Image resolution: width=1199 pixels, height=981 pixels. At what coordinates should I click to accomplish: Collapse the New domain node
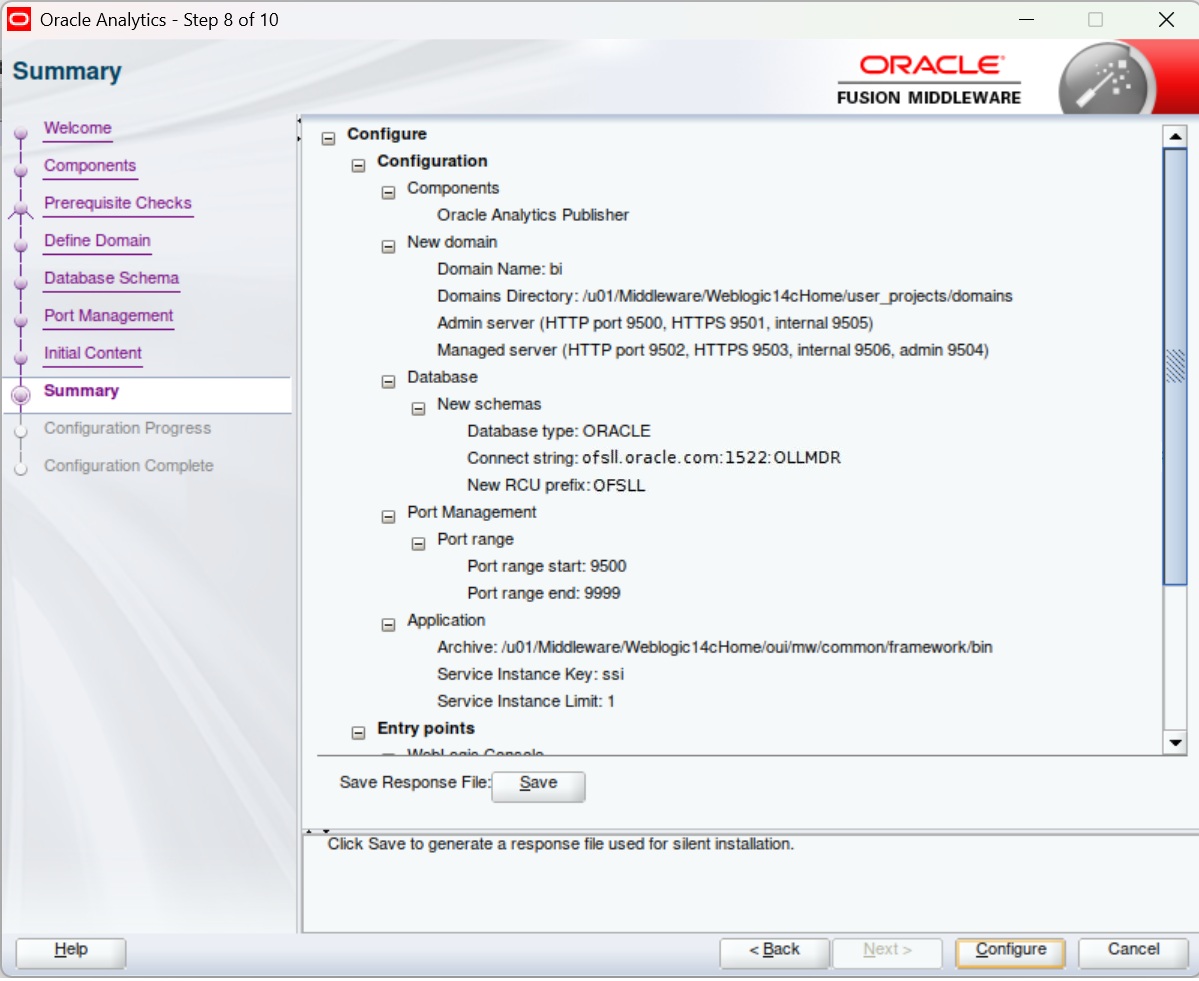[x=388, y=247]
